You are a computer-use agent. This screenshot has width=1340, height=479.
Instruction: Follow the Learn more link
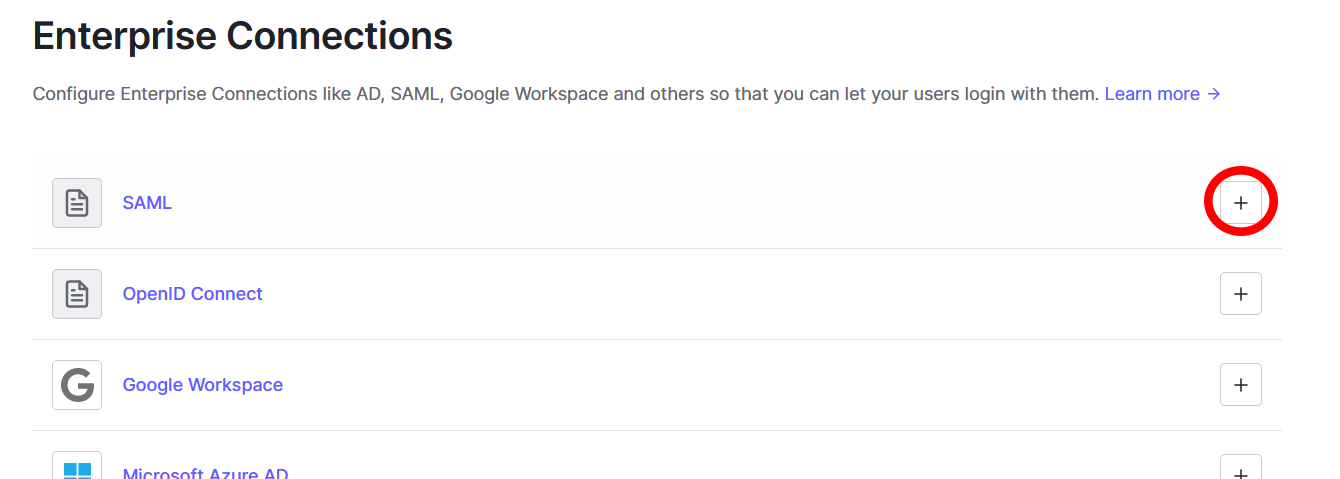tap(1152, 94)
